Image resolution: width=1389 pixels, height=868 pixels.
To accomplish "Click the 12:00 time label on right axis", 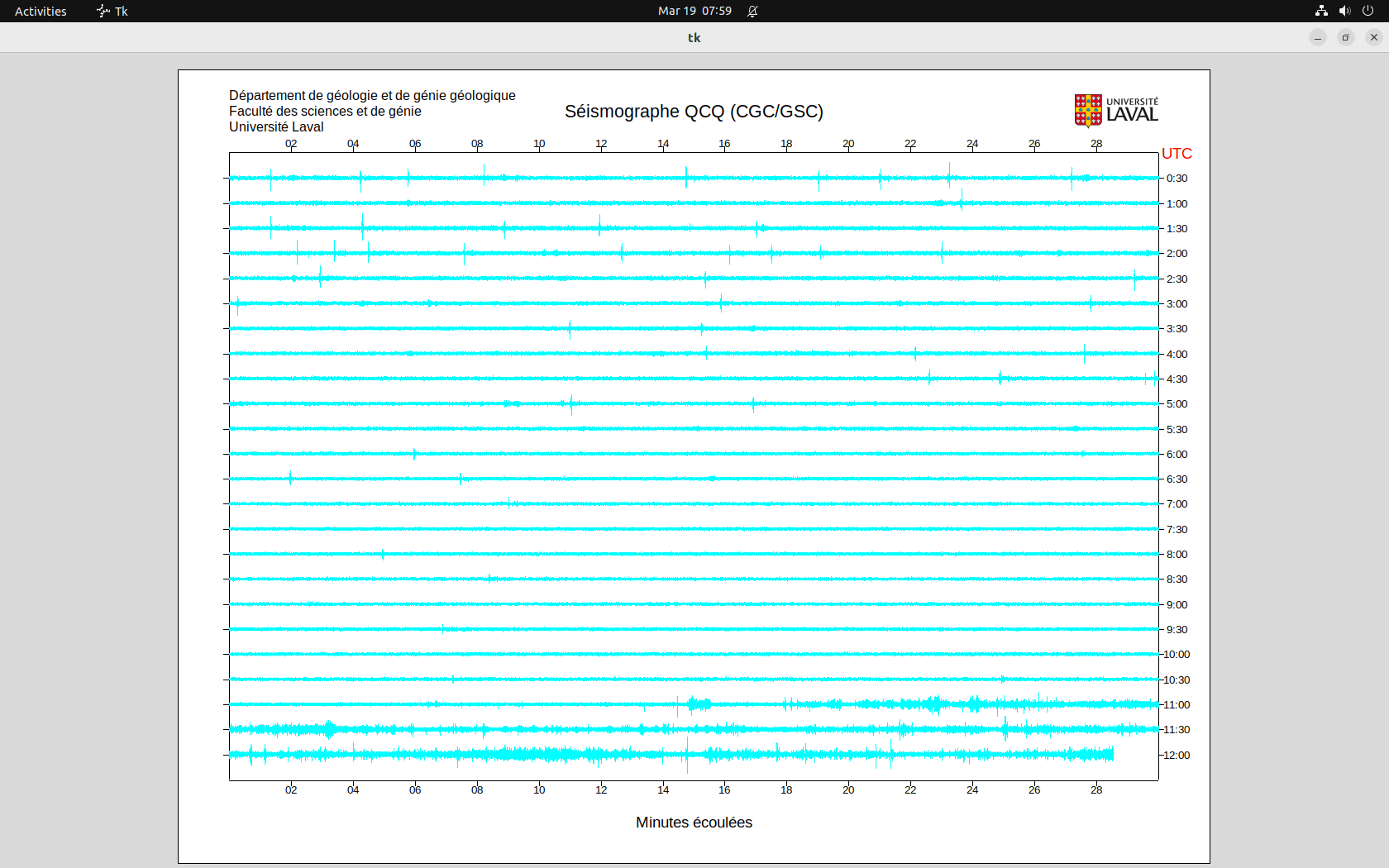I will click(x=1177, y=755).
